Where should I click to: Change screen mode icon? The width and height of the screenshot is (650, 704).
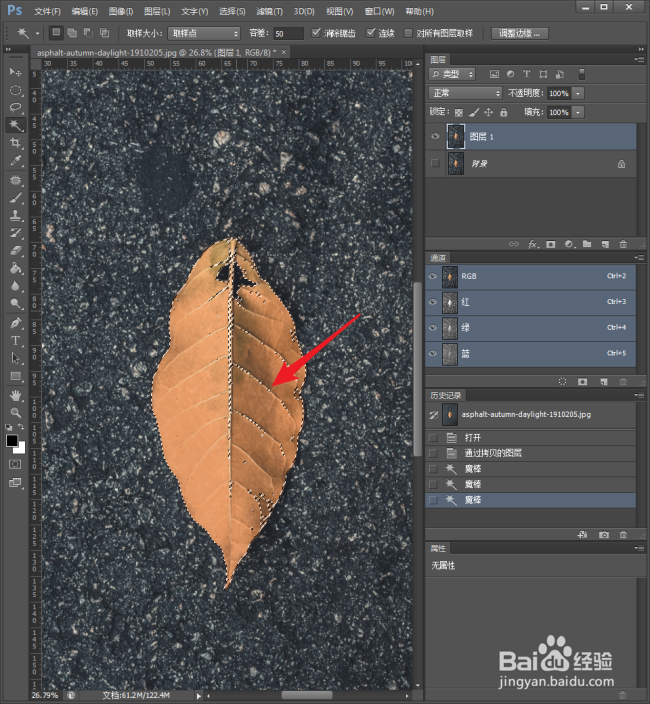[15, 483]
